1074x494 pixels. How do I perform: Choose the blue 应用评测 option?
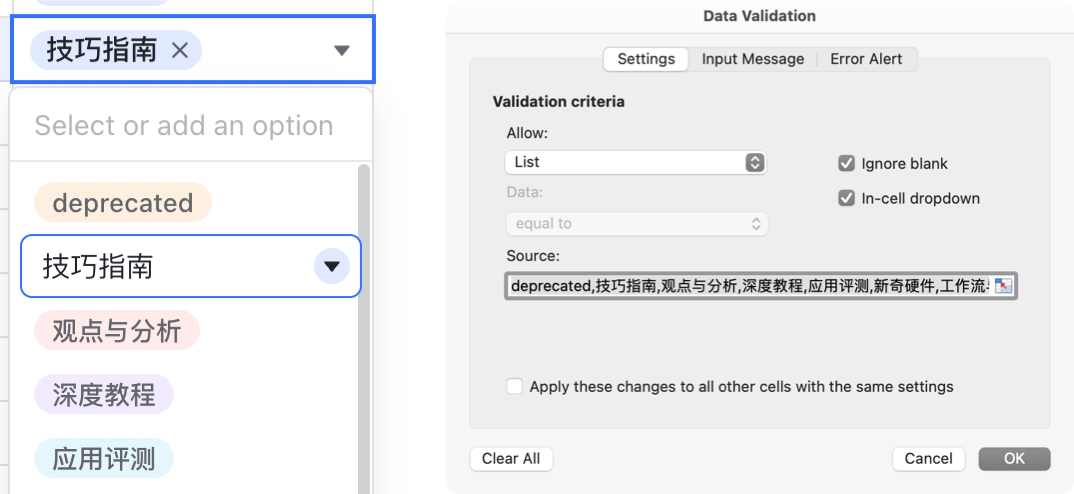104,459
